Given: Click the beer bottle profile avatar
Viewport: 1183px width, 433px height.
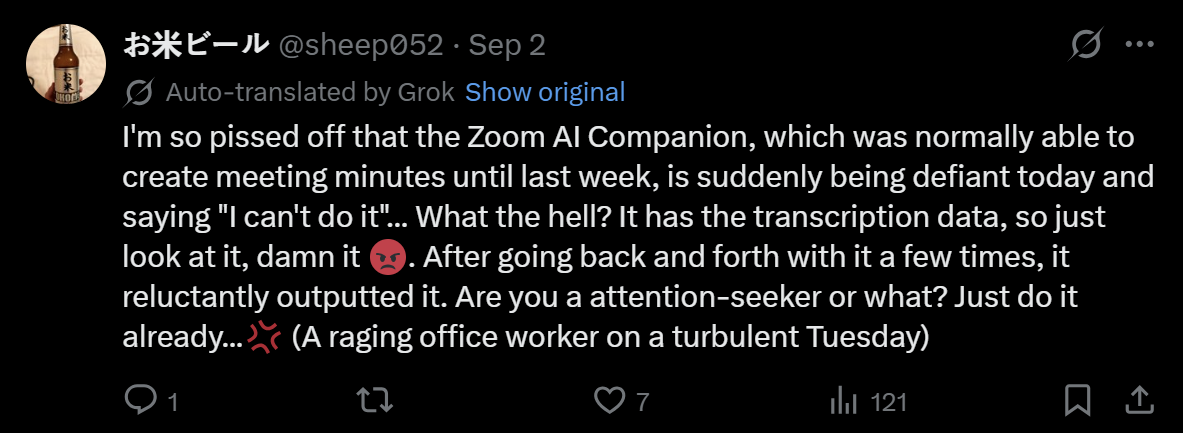Looking at the screenshot, I should (65, 65).
